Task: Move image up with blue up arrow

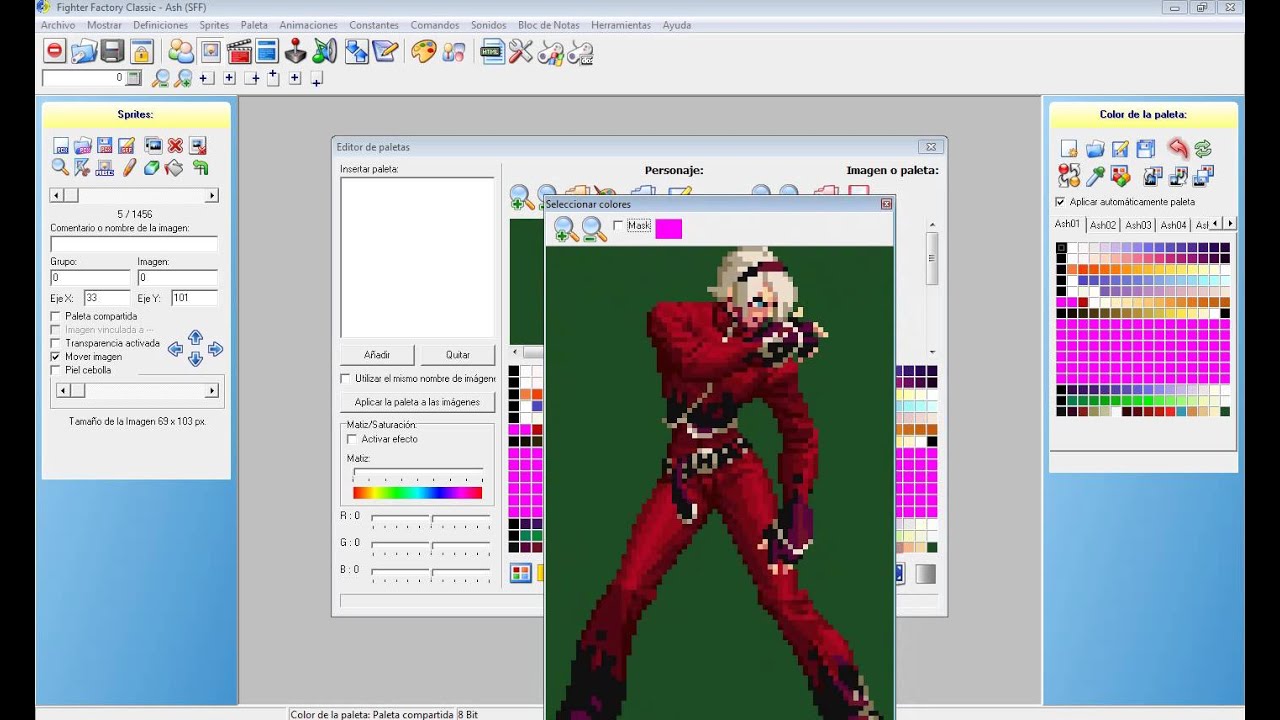Action: (x=195, y=338)
